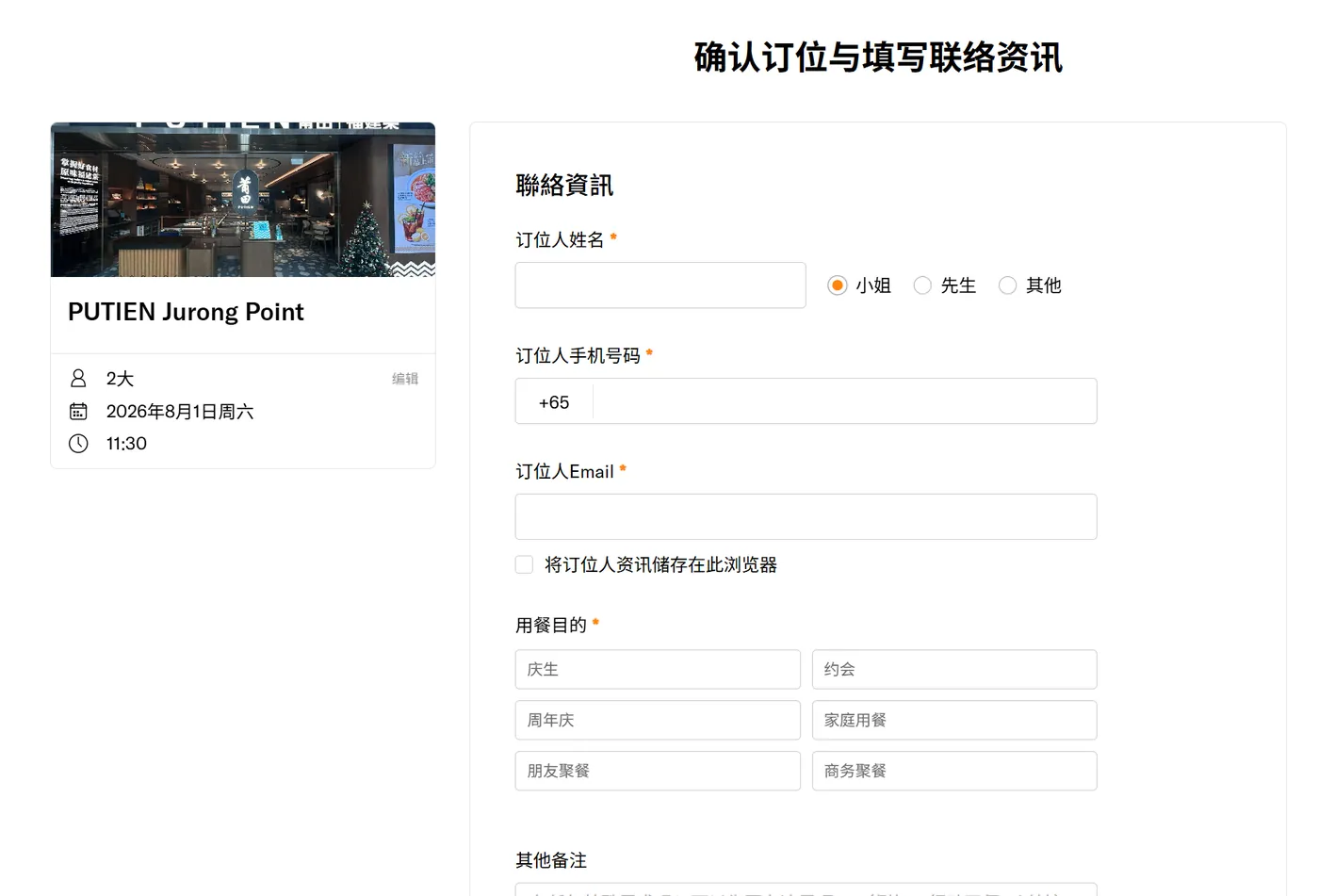Select the 其他 radio button
1319x896 pixels.
pyautogui.click(x=1007, y=285)
